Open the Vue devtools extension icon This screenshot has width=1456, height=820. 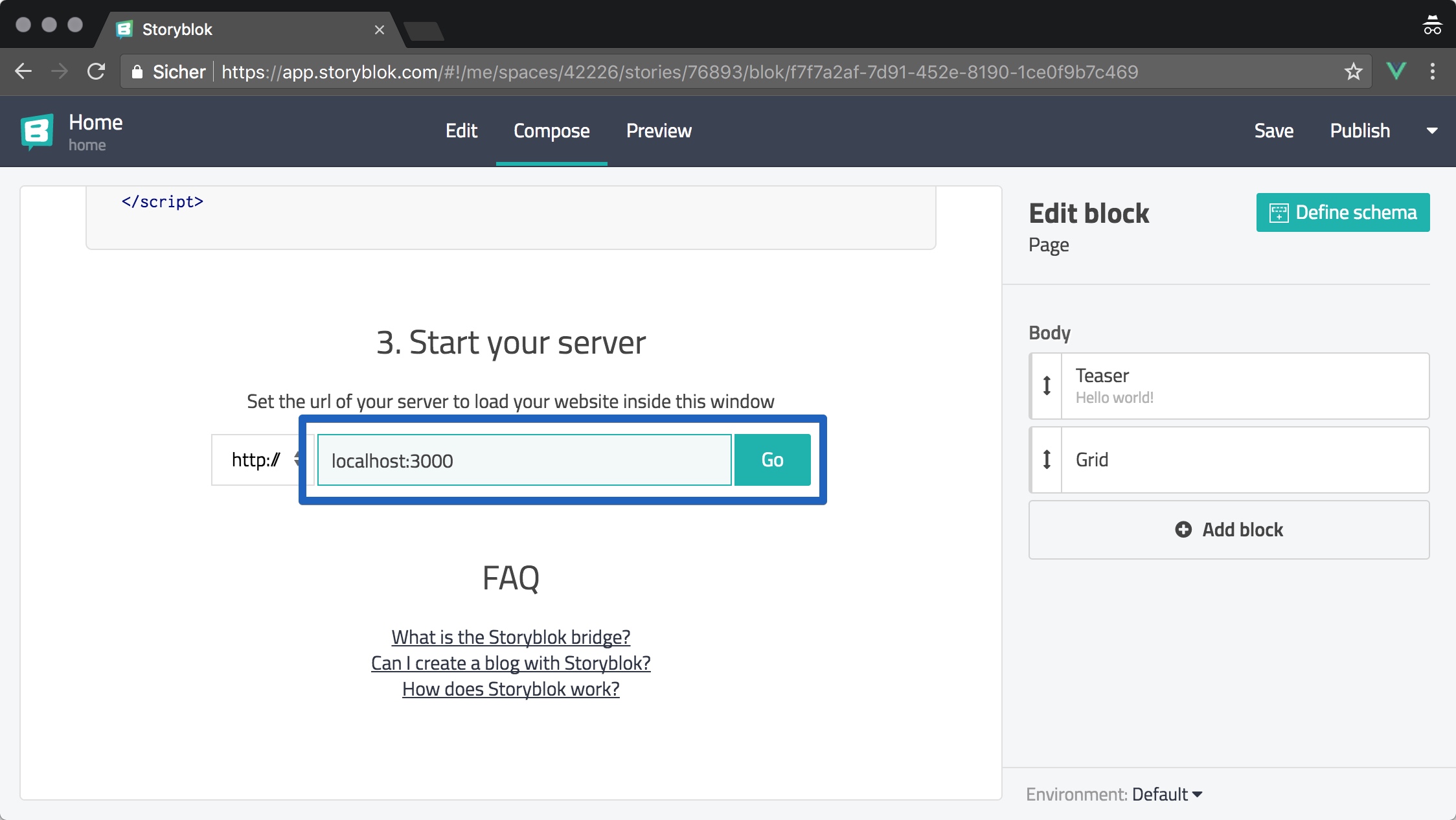point(1396,71)
